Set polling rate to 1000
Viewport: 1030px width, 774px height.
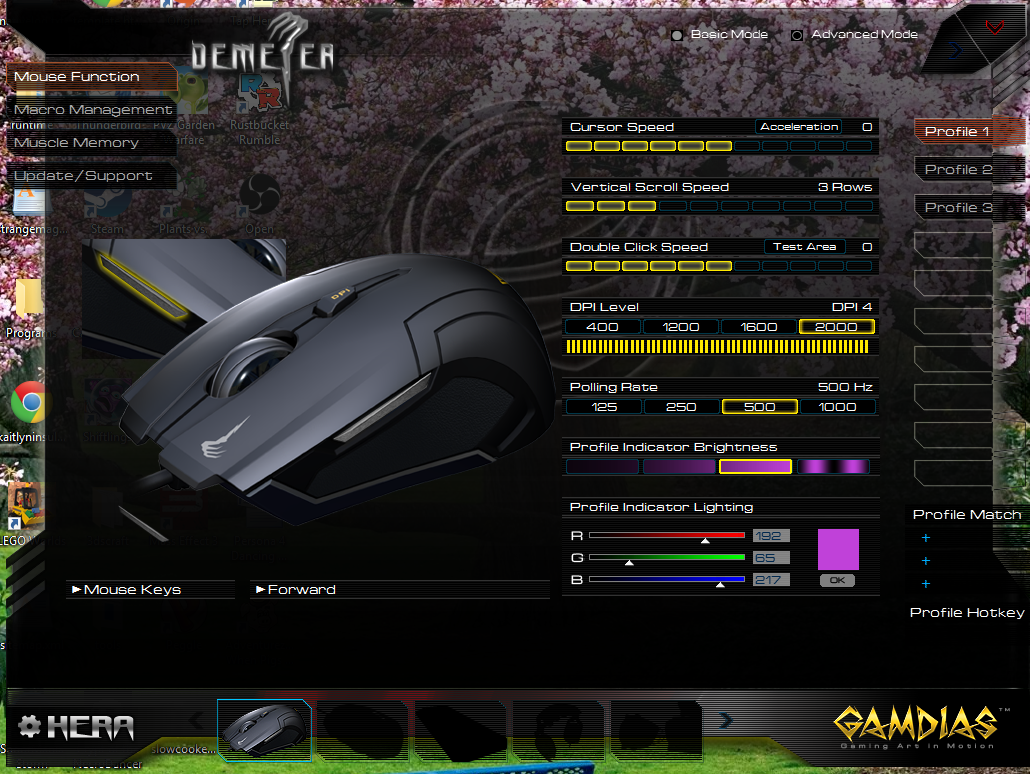(838, 407)
